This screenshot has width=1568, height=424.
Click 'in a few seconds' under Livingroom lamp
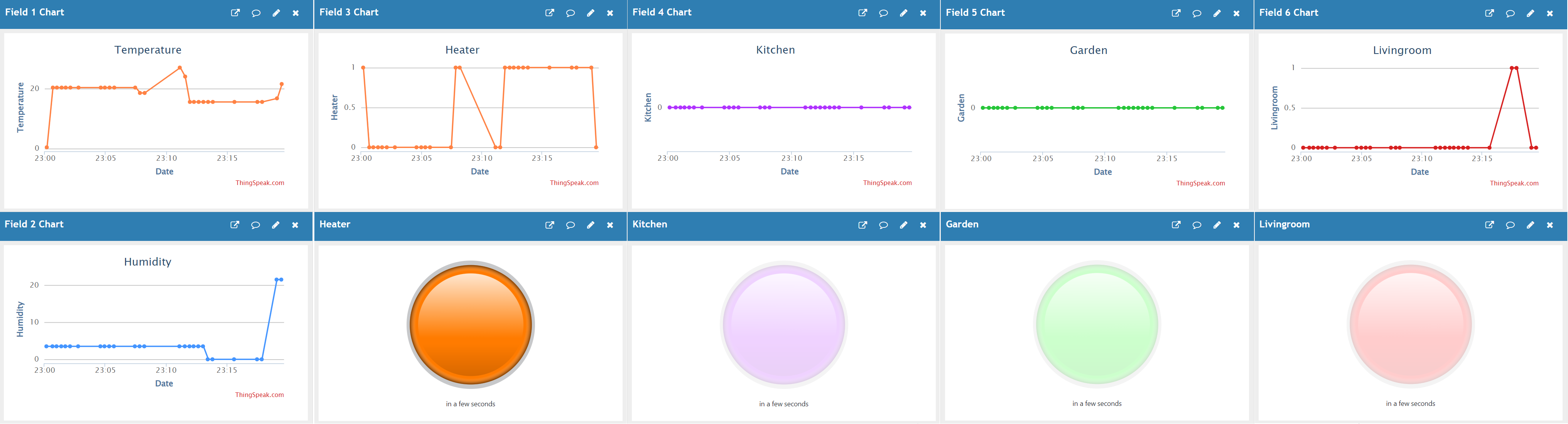coord(1410,404)
